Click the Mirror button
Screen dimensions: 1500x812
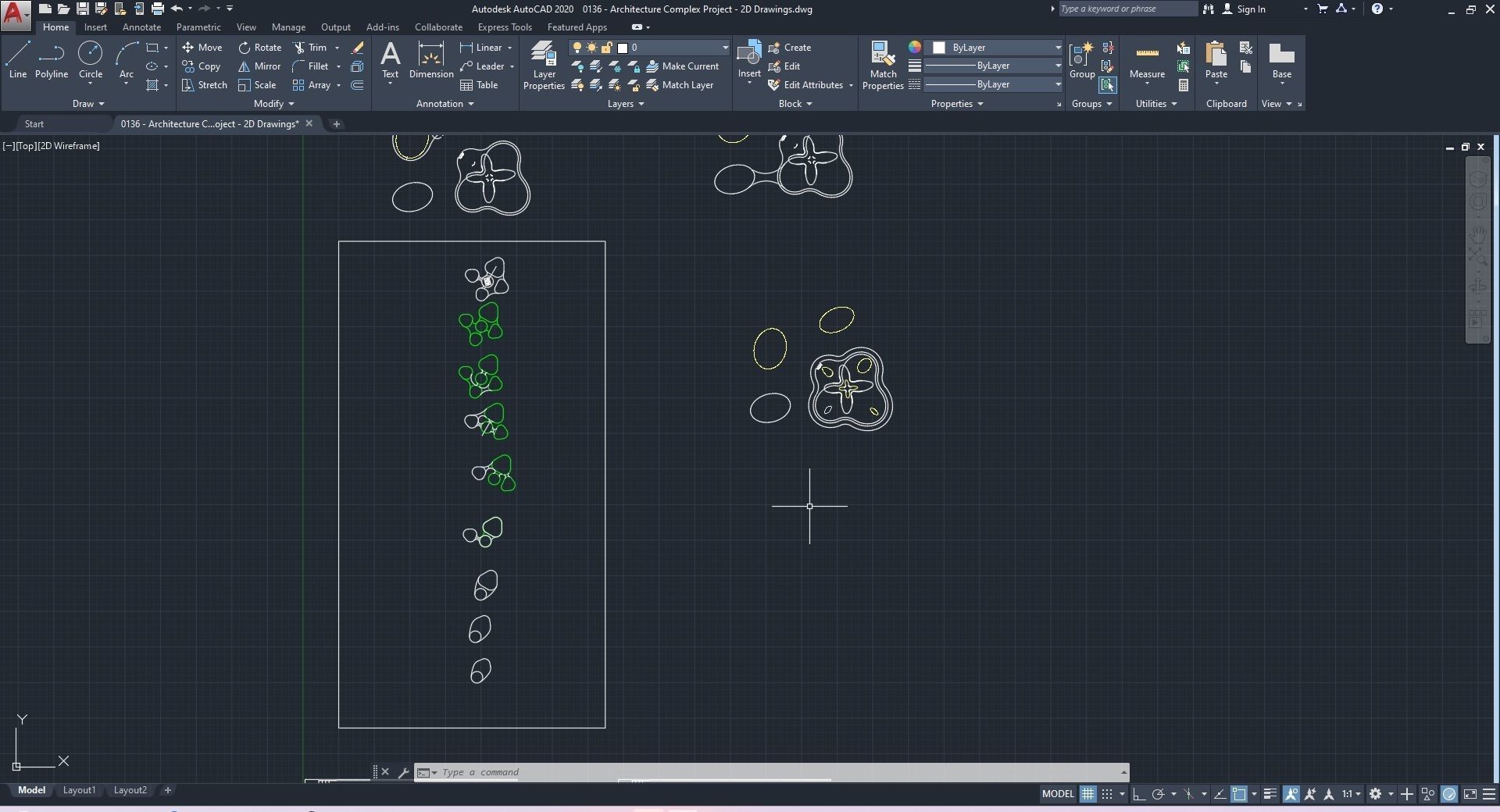point(259,66)
